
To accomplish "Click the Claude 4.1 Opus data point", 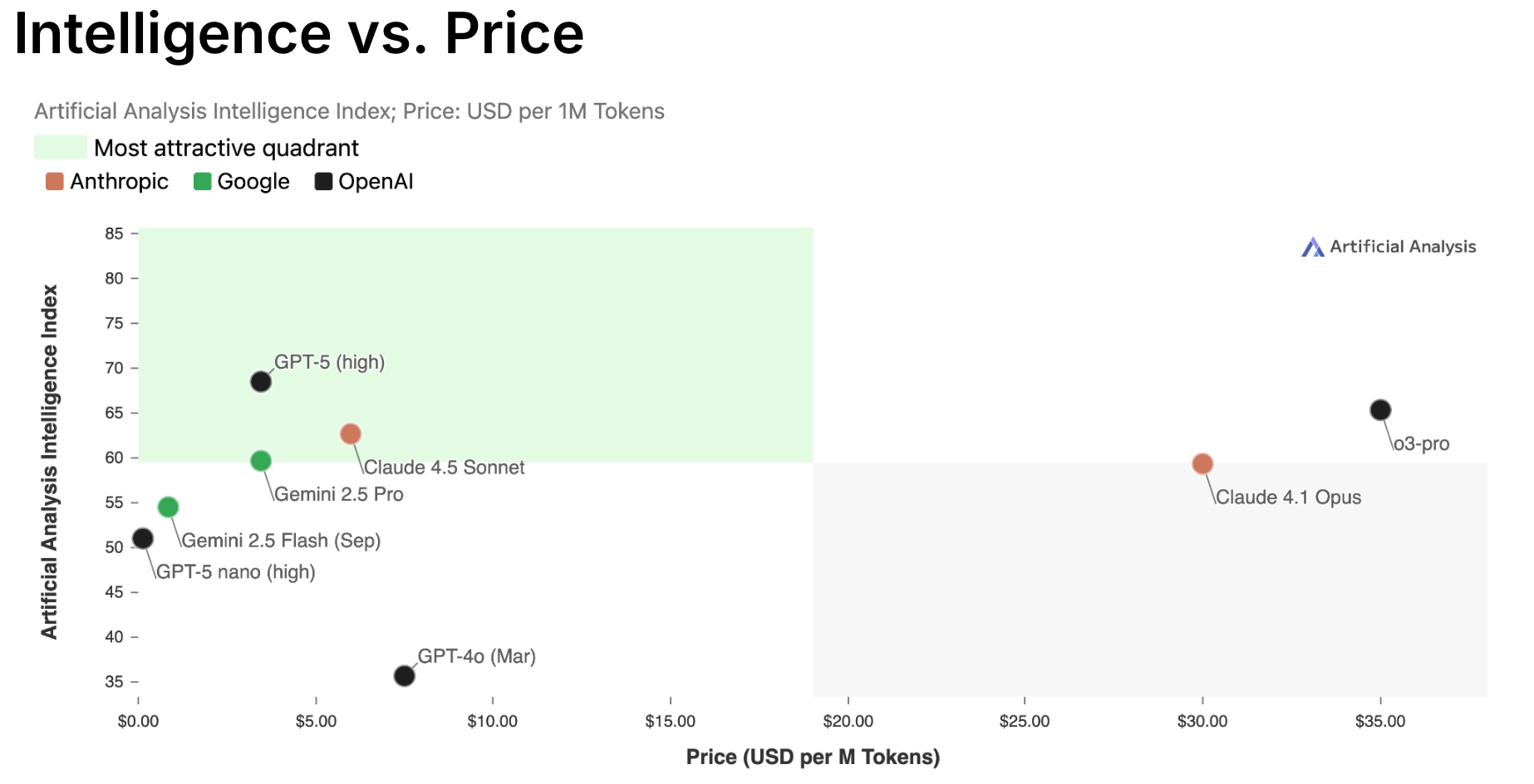I will click(1202, 464).
